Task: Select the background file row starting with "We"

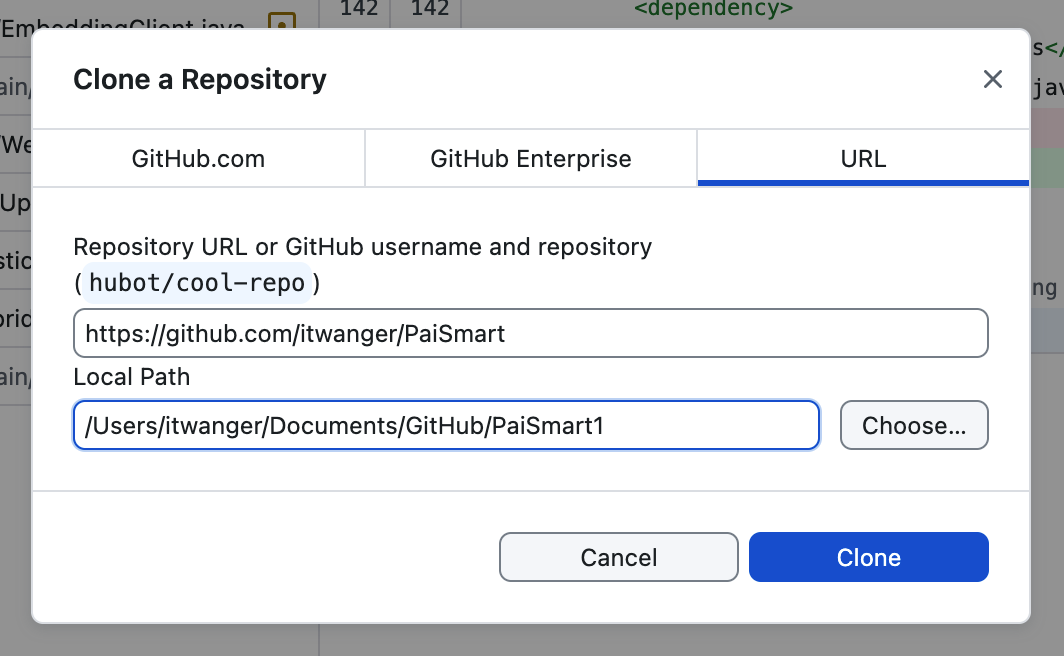Action: tap(16, 146)
